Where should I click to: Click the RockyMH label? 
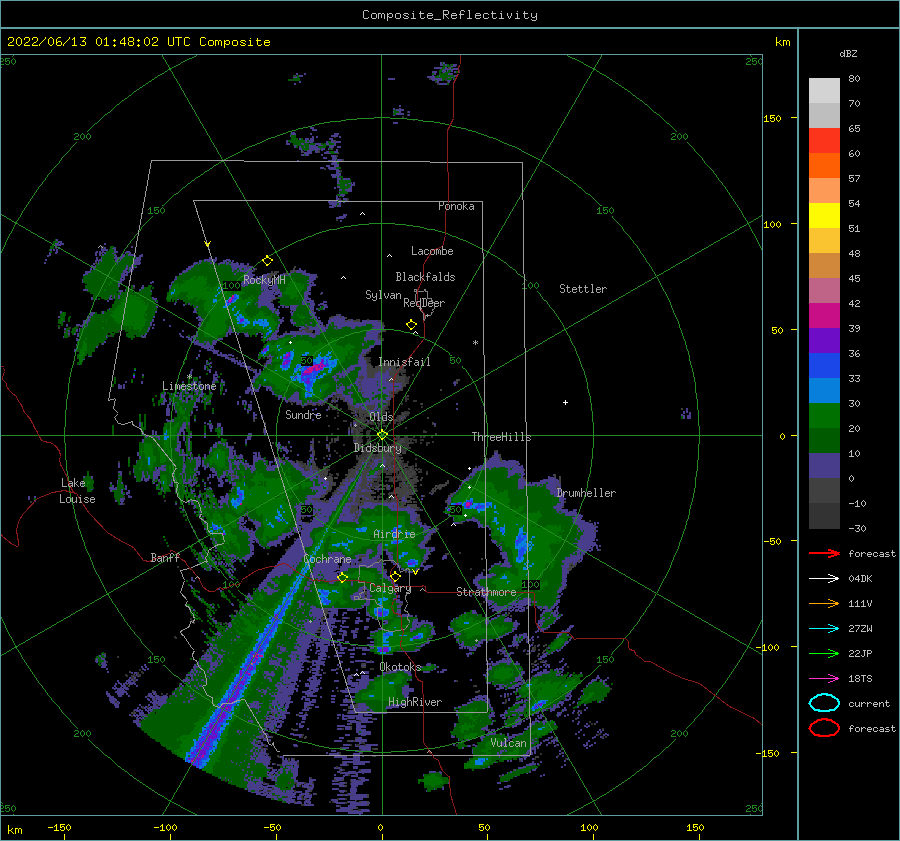tap(264, 280)
